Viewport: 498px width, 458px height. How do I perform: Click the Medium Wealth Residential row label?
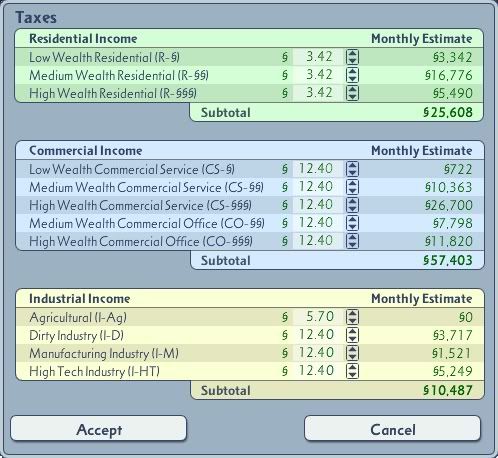click(x=119, y=75)
